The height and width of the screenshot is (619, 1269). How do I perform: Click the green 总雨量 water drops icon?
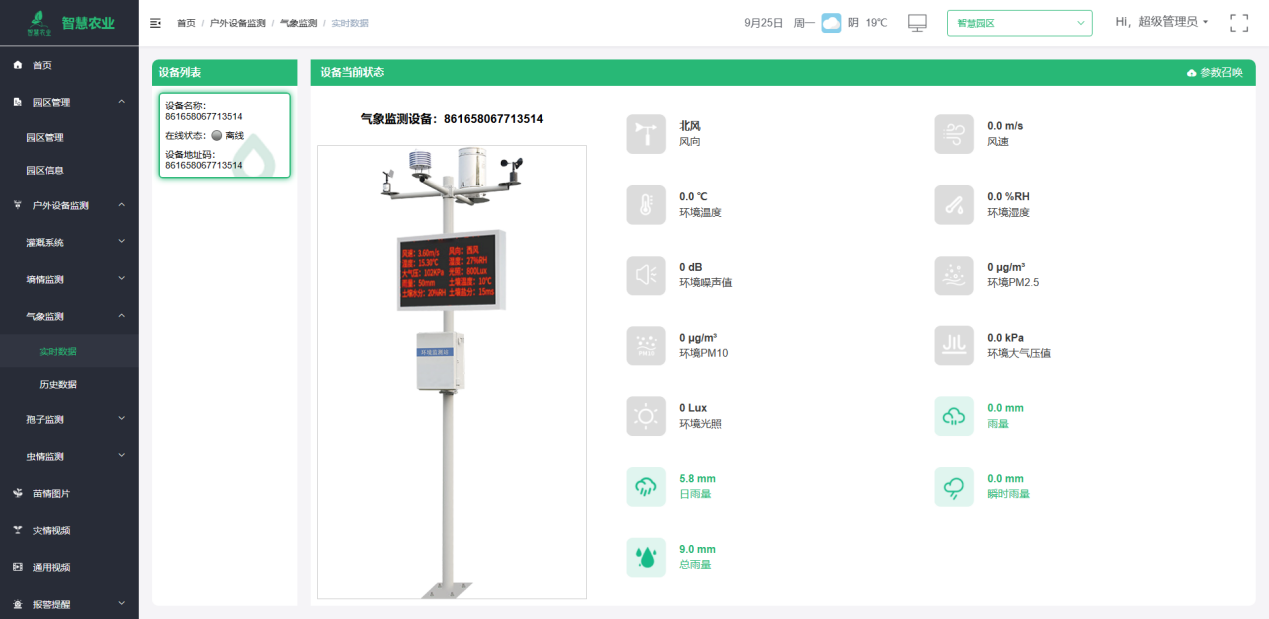click(646, 557)
